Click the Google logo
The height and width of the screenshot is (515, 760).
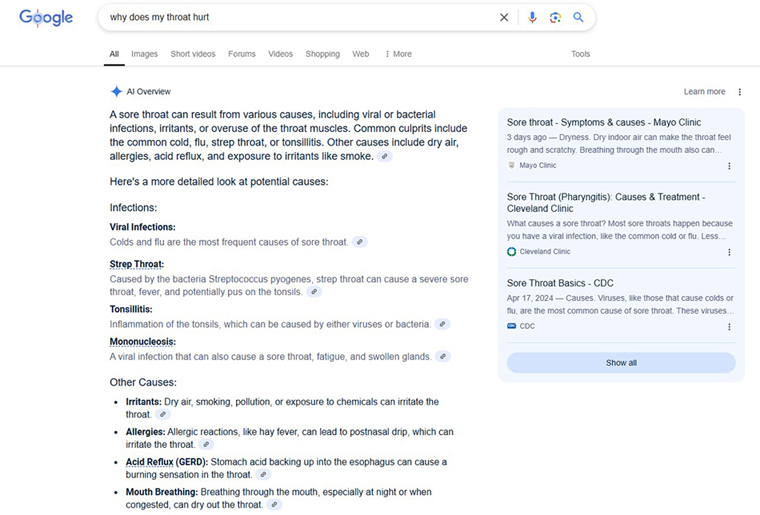tap(46, 17)
